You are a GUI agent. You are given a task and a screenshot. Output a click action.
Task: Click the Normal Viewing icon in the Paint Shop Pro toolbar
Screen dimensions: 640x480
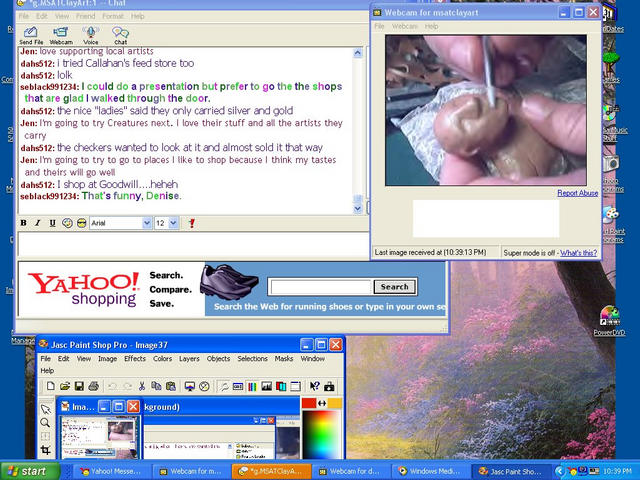pyautogui.click(x=204, y=386)
